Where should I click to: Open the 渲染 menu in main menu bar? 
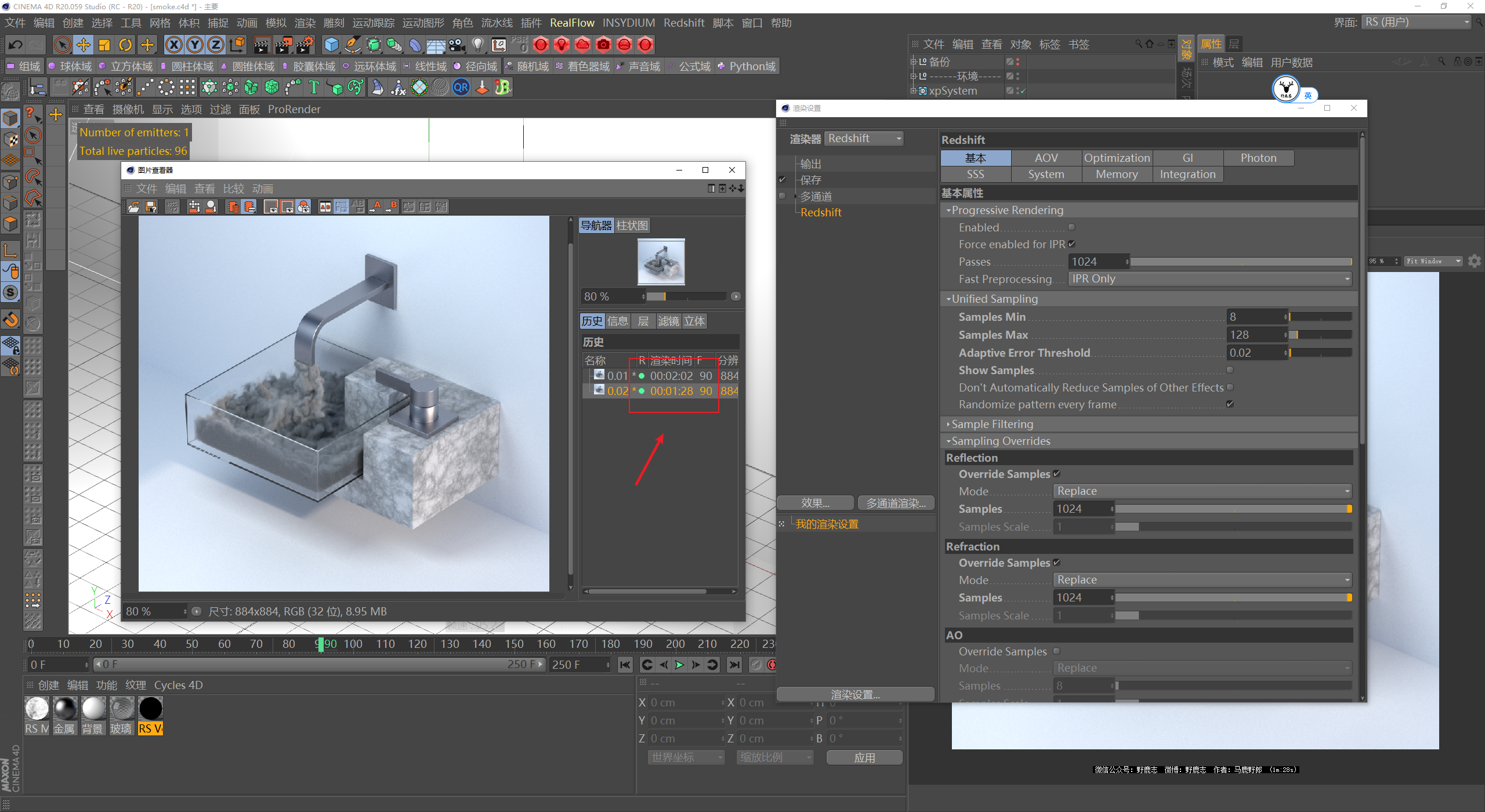pos(305,23)
